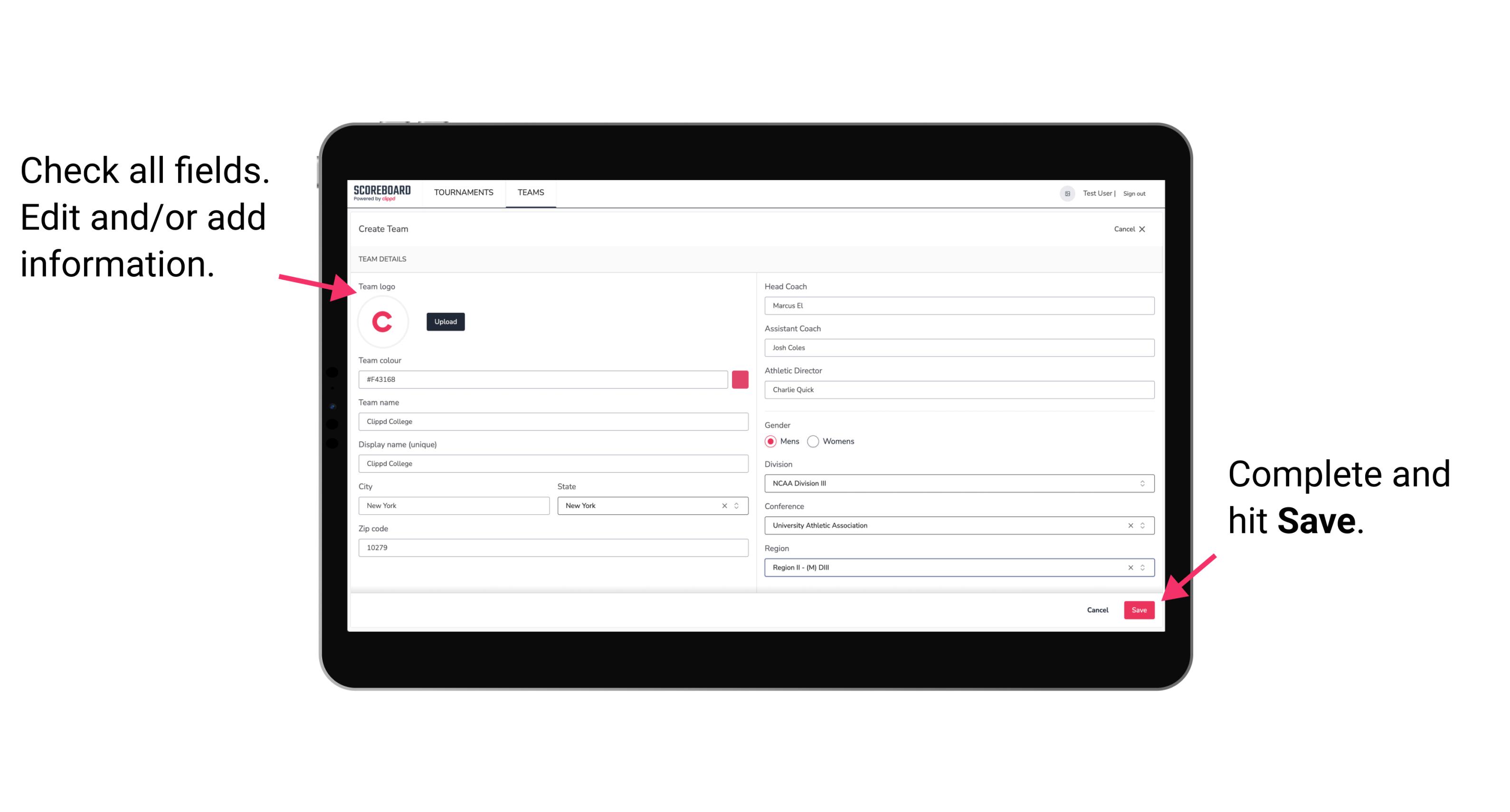Click the red color swatch next to hex code
This screenshot has height=812, width=1510.
point(742,379)
